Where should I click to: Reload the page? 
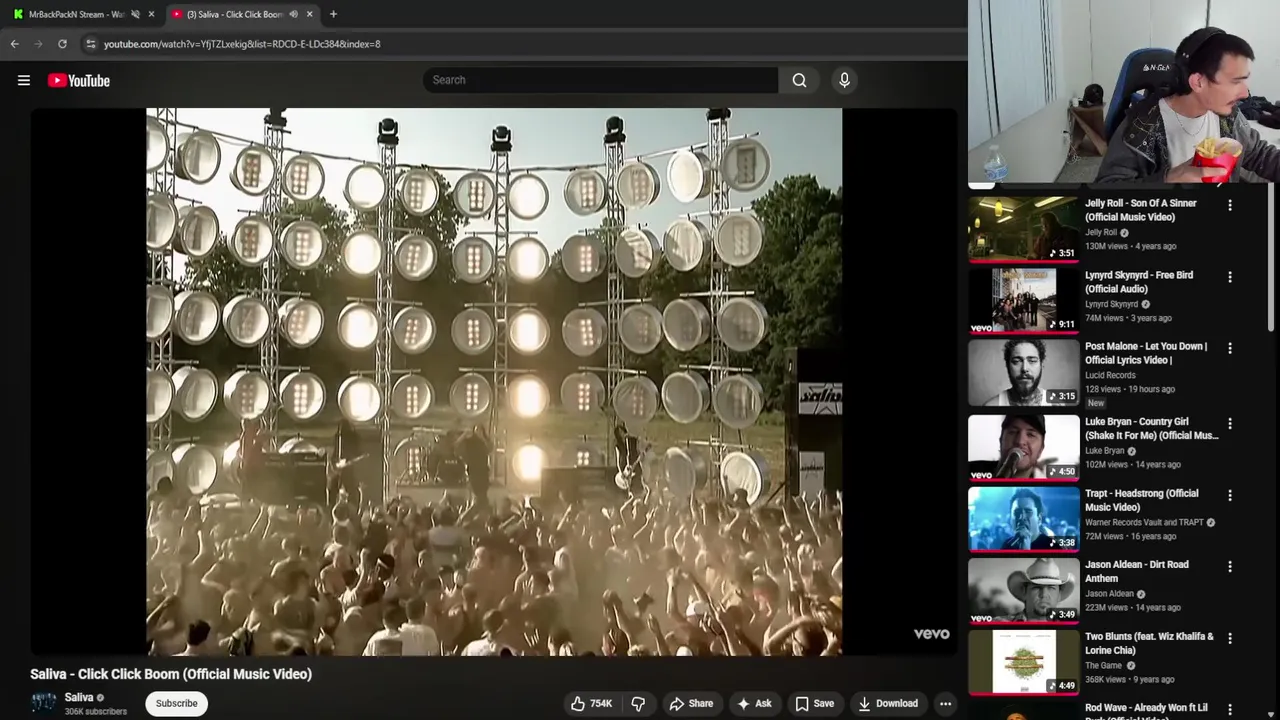pos(62,44)
